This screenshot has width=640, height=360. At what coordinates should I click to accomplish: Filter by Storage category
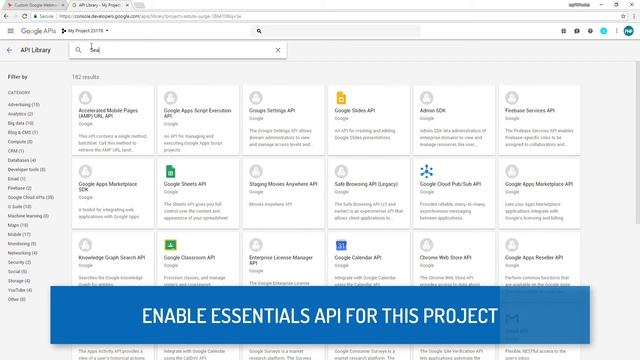click(x=19, y=281)
